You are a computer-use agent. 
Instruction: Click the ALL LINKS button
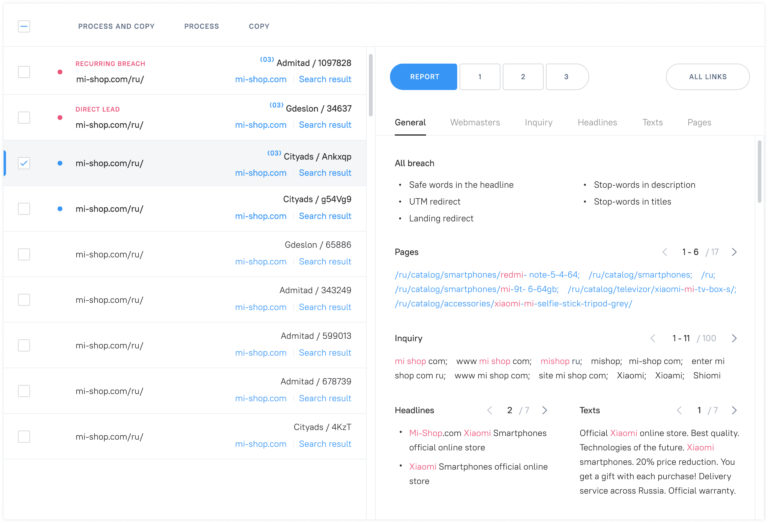pyautogui.click(x=707, y=77)
